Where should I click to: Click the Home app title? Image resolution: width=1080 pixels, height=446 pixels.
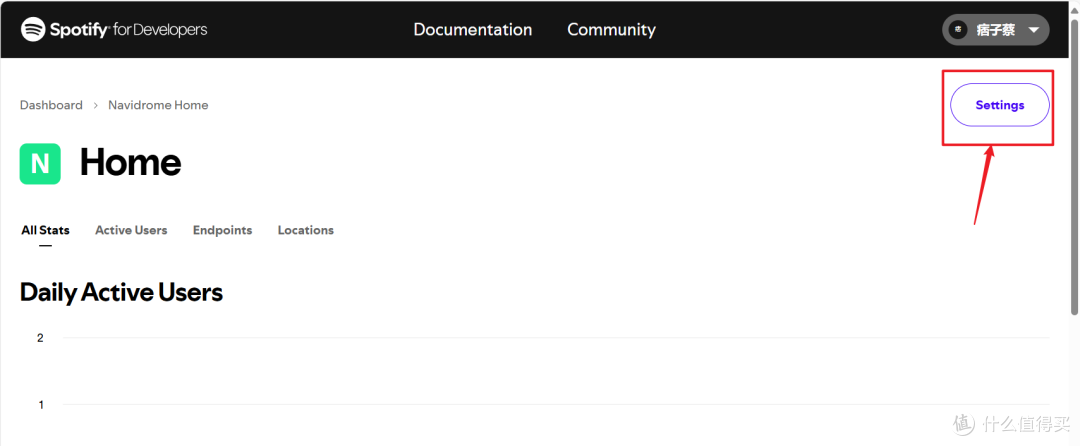pyautogui.click(x=130, y=163)
